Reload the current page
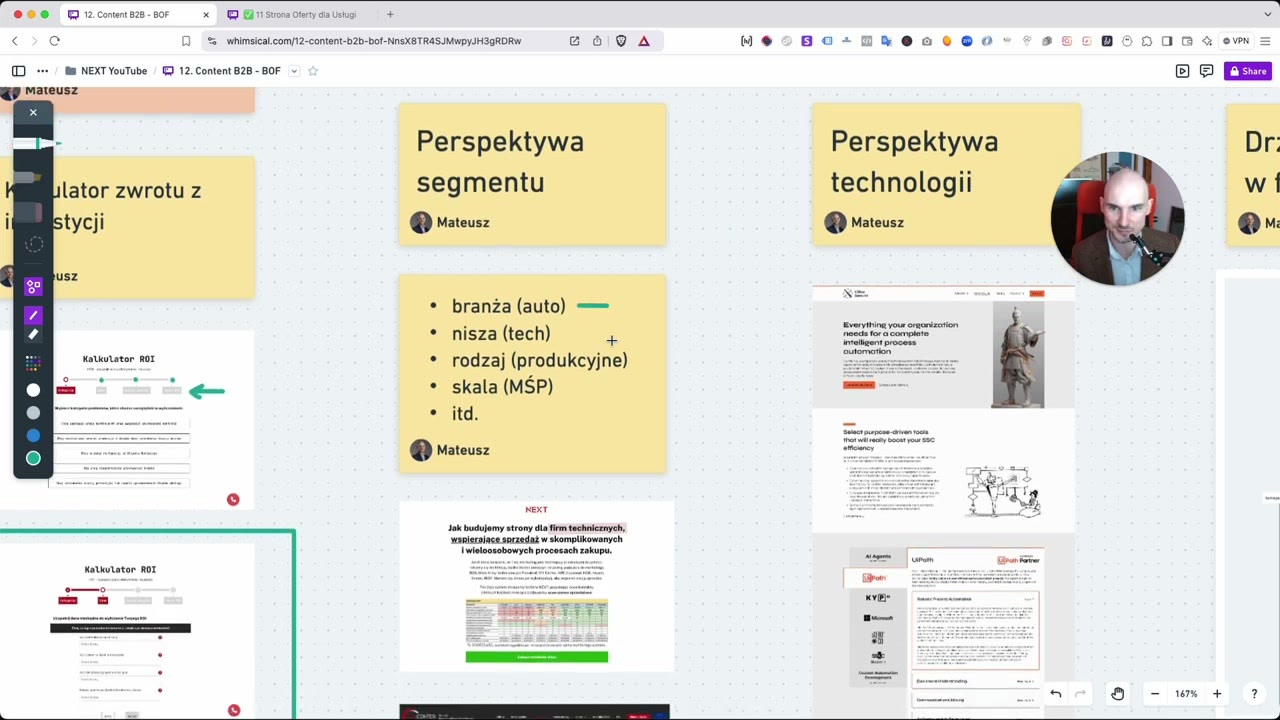The width and height of the screenshot is (1280, 720). (54, 41)
